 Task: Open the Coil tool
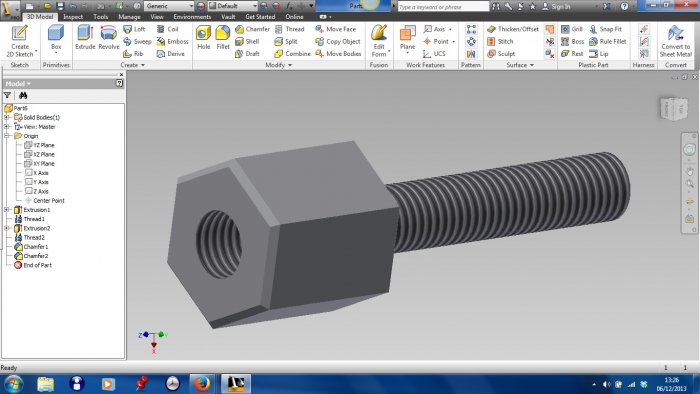[167, 29]
